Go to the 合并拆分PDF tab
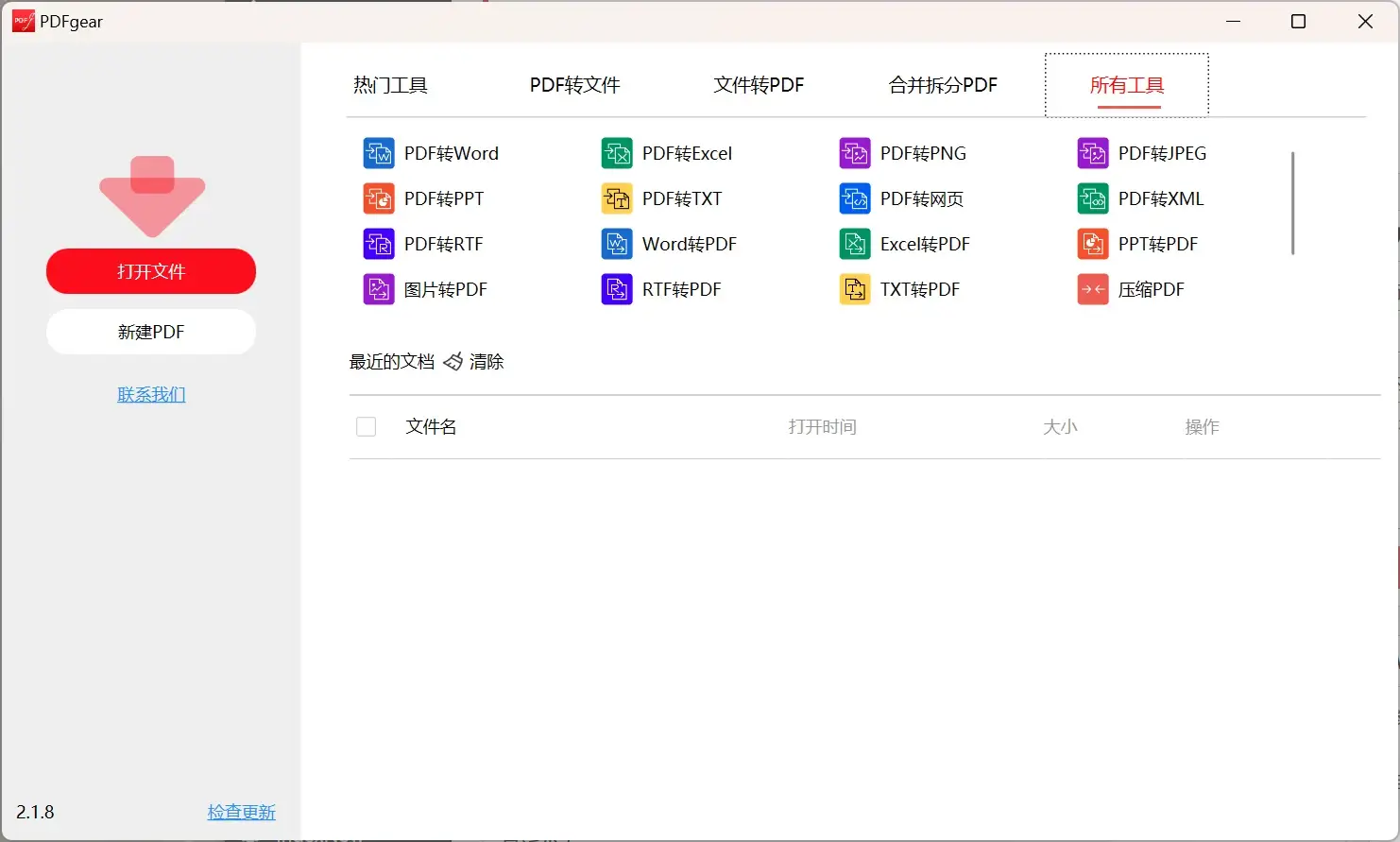This screenshot has height=842, width=1400. (943, 85)
